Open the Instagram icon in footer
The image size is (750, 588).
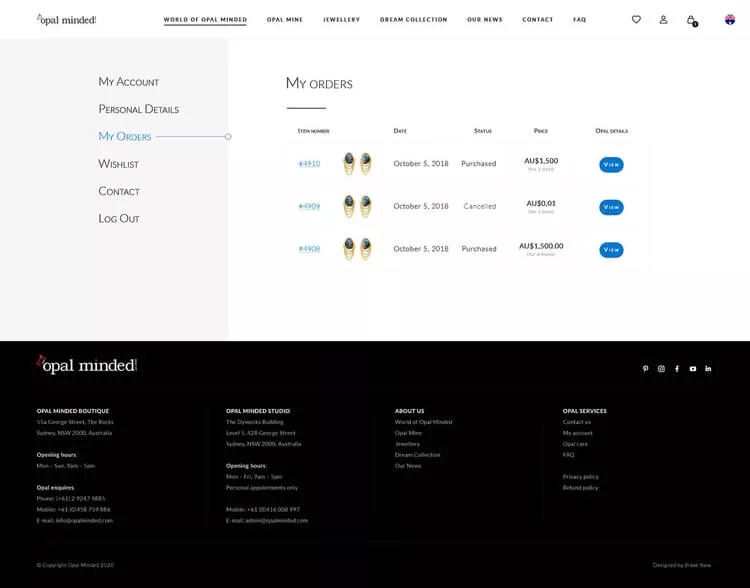[661, 368]
